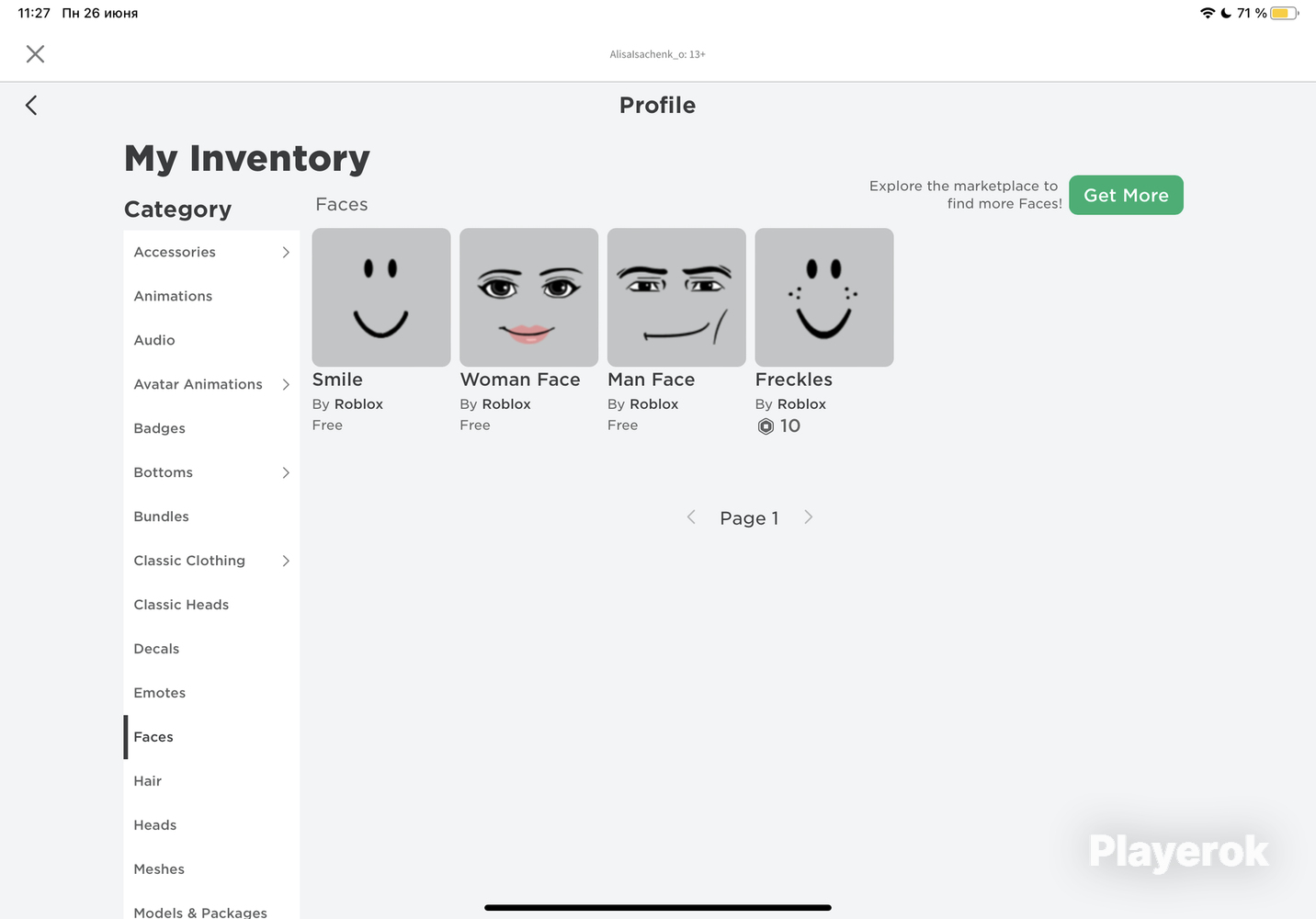Click the Faces section heading above items

(342, 204)
